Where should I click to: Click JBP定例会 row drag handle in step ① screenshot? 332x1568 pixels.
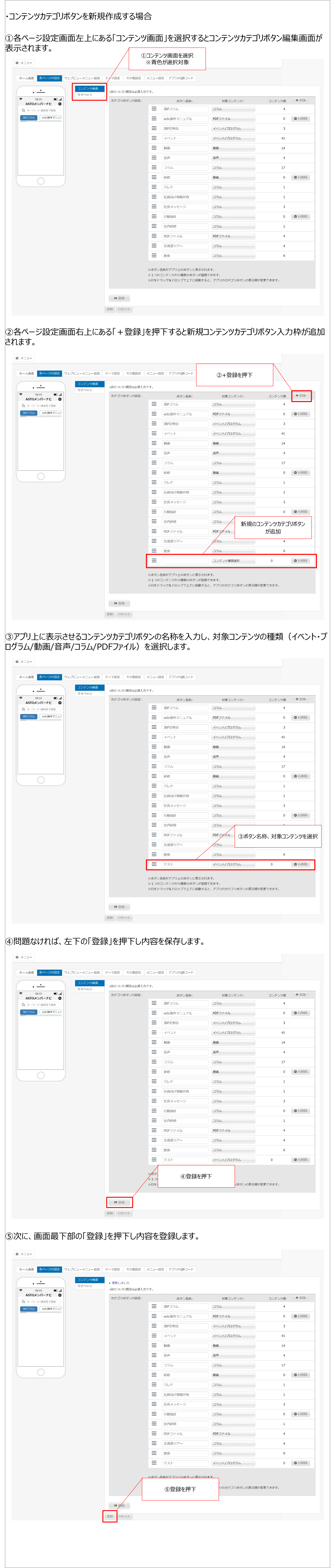click(x=154, y=128)
